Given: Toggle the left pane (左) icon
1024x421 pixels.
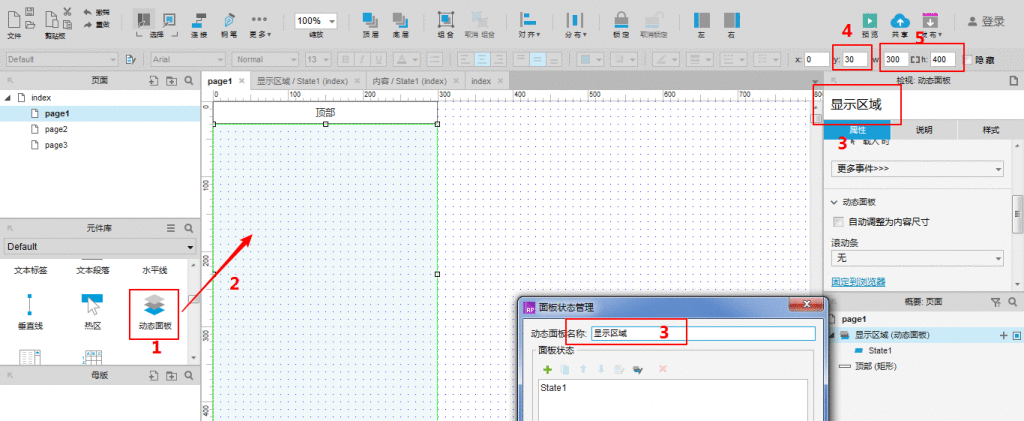Looking at the screenshot, I should pyautogui.click(x=701, y=21).
